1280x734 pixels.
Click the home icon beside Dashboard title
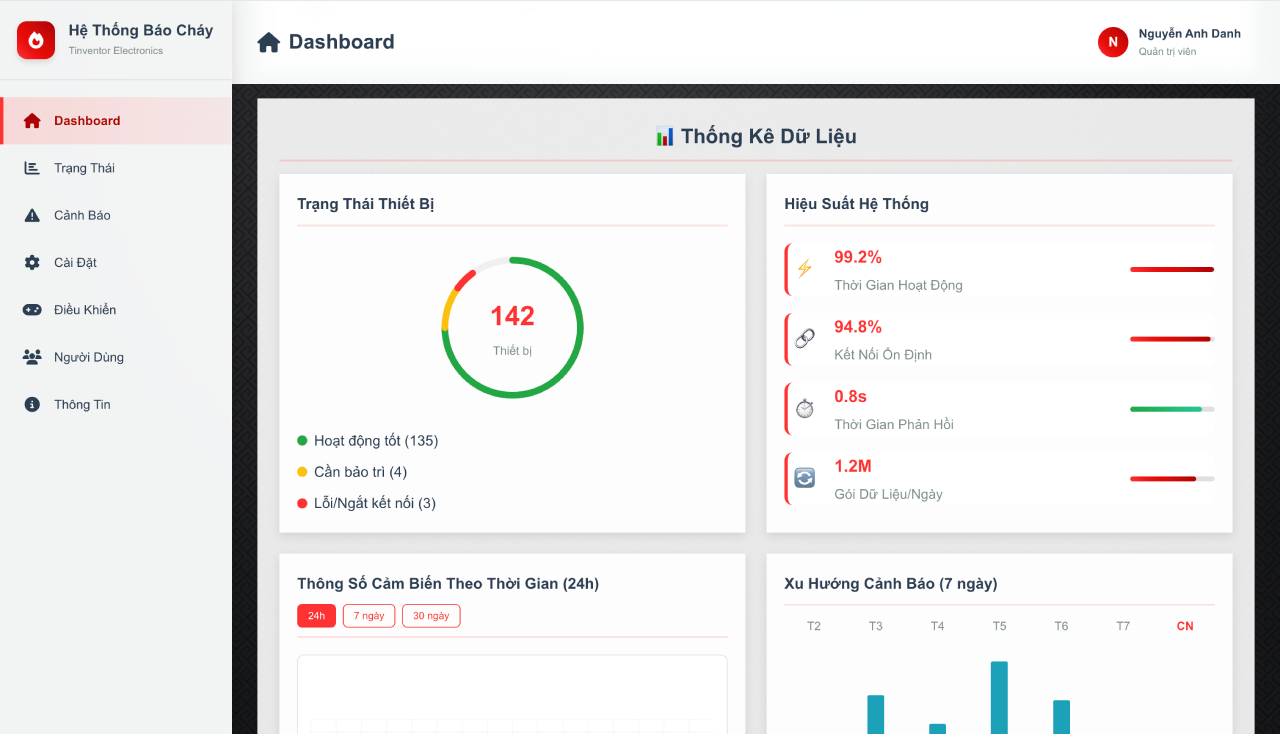[x=268, y=42]
